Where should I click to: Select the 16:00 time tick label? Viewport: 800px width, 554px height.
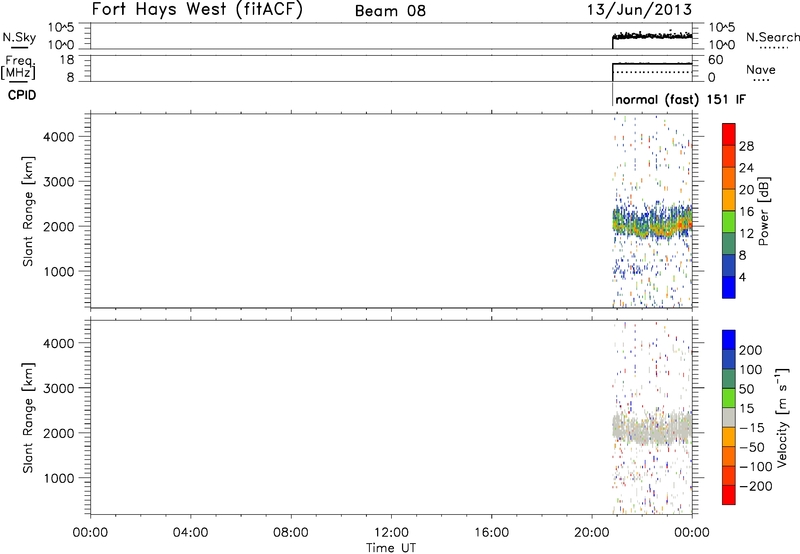click(x=491, y=533)
